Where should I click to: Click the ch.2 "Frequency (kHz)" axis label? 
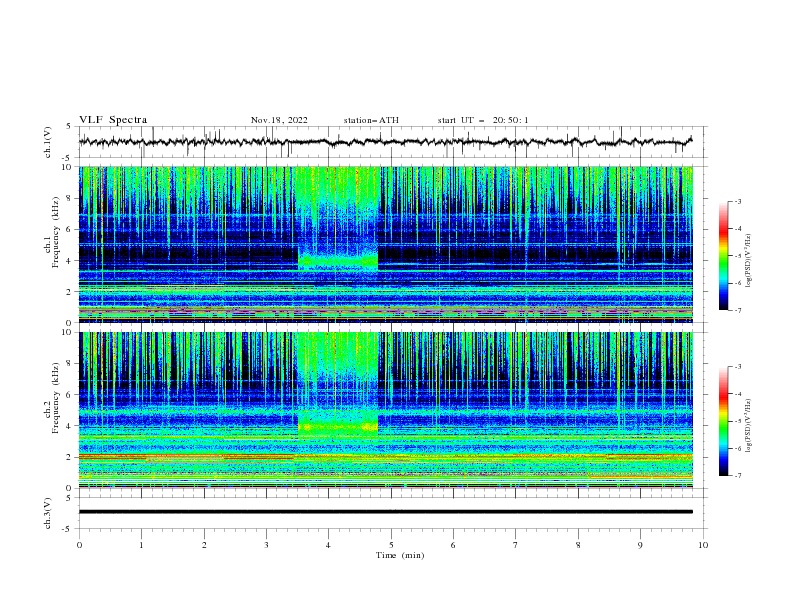(56, 398)
